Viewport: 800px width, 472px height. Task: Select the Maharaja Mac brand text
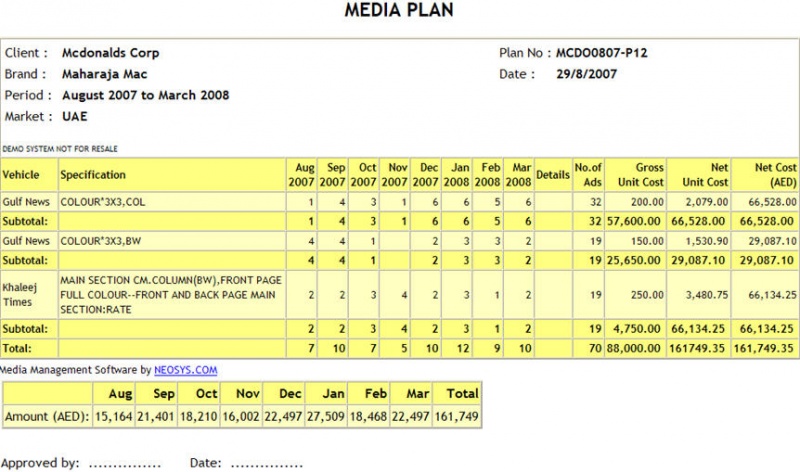point(105,74)
